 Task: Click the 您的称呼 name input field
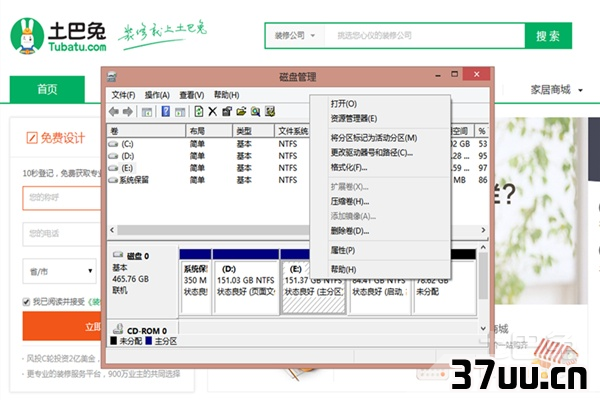(x=62, y=198)
